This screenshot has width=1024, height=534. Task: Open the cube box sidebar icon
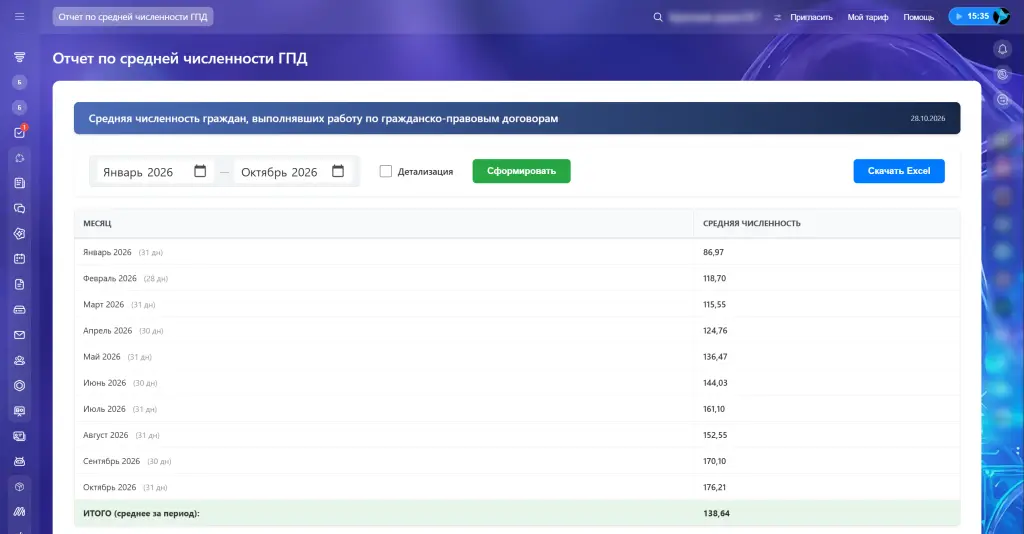click(20, 487)
